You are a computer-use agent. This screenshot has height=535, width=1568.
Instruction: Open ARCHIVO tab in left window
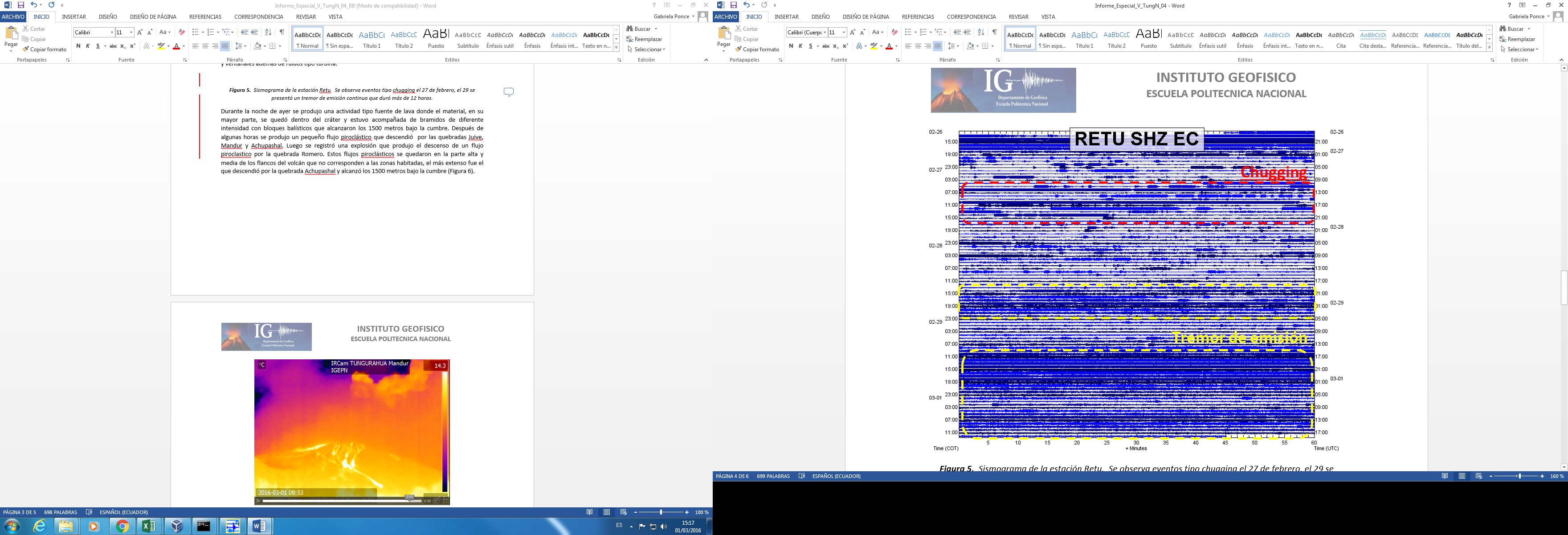point(13,17)
